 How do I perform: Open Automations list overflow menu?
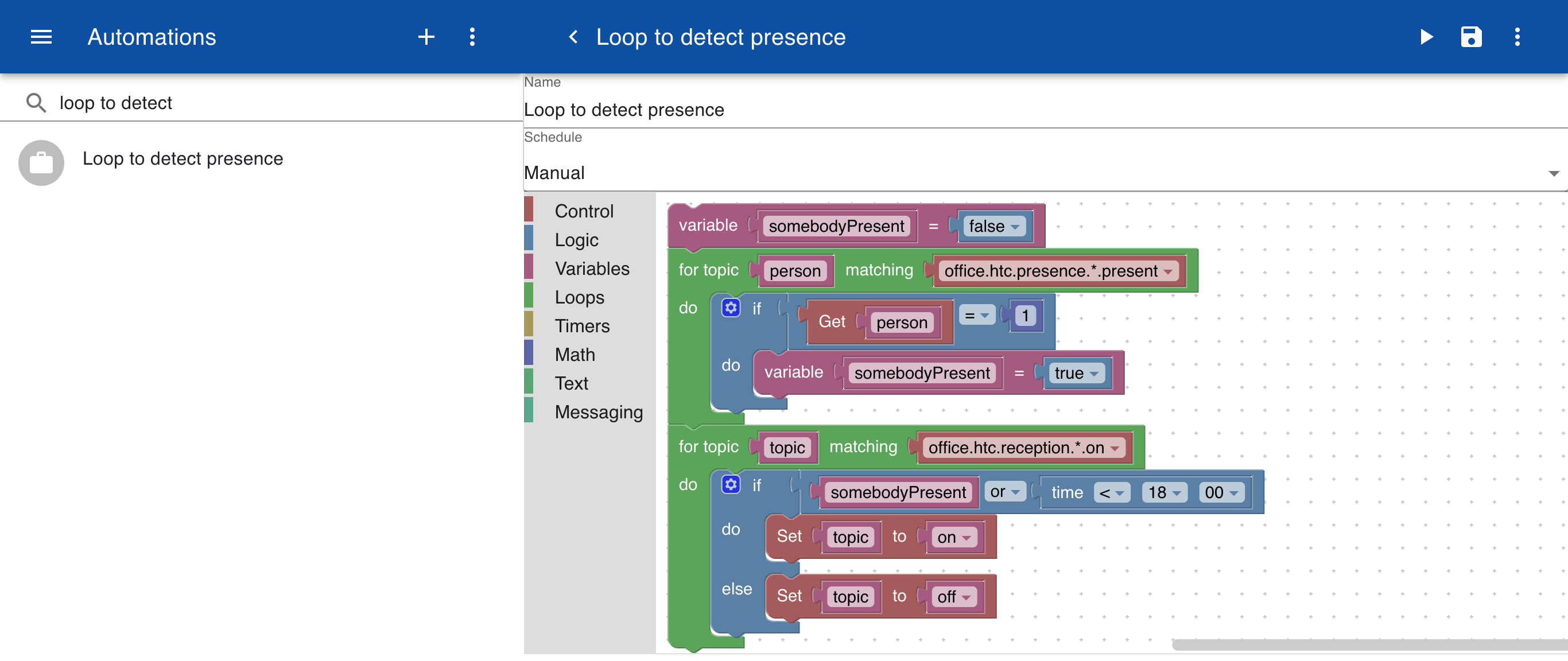tap(472, 37)
